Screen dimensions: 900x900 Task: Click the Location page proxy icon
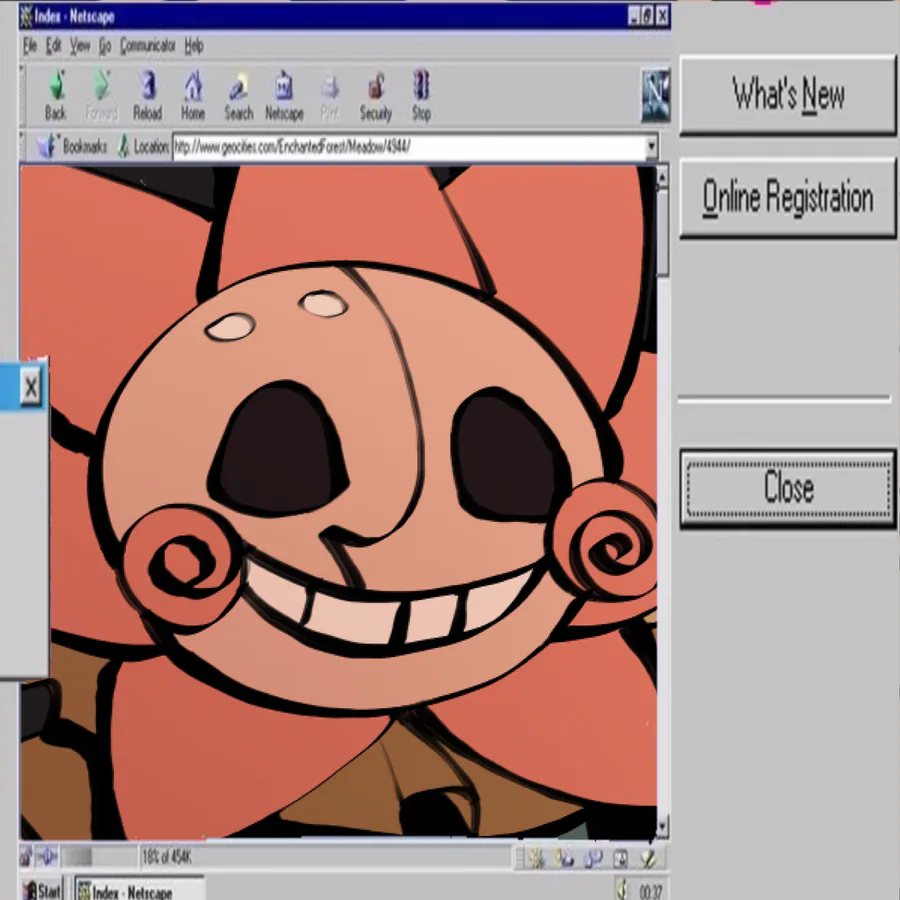123,147
